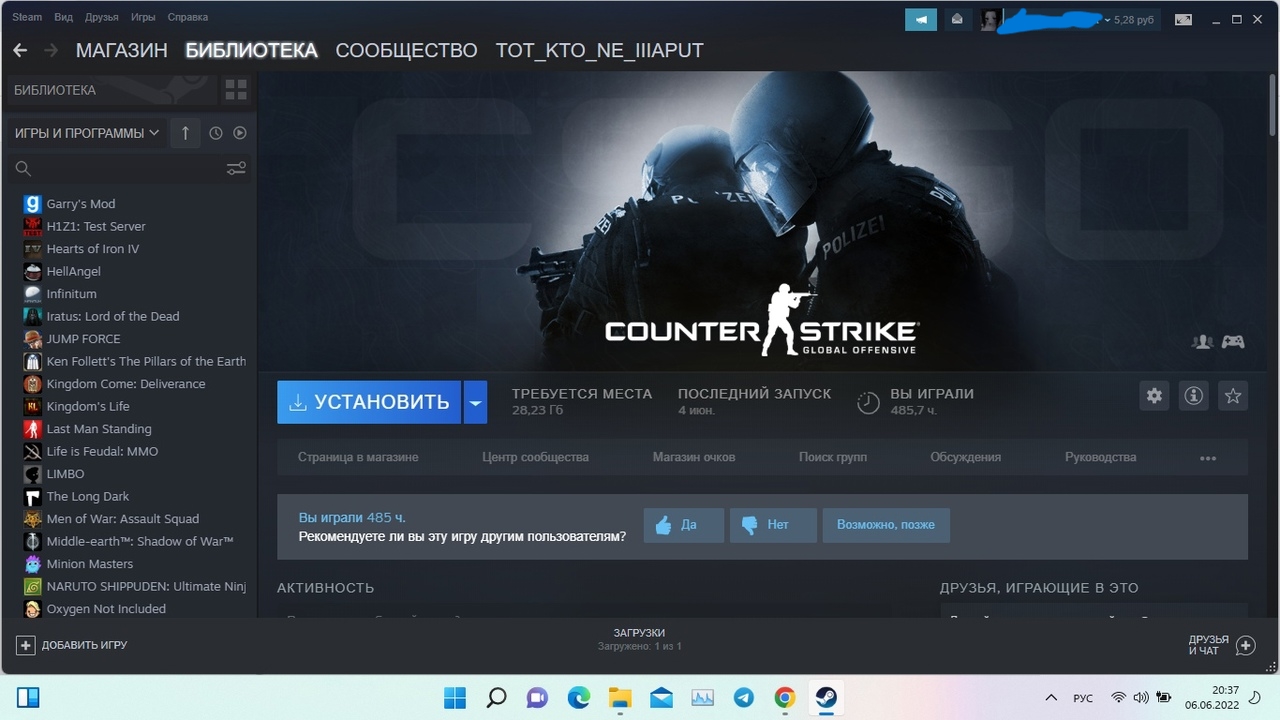Switch to БИБЛИОТЕКА tab
This screenshot has width=1280, height=720.
251,50
